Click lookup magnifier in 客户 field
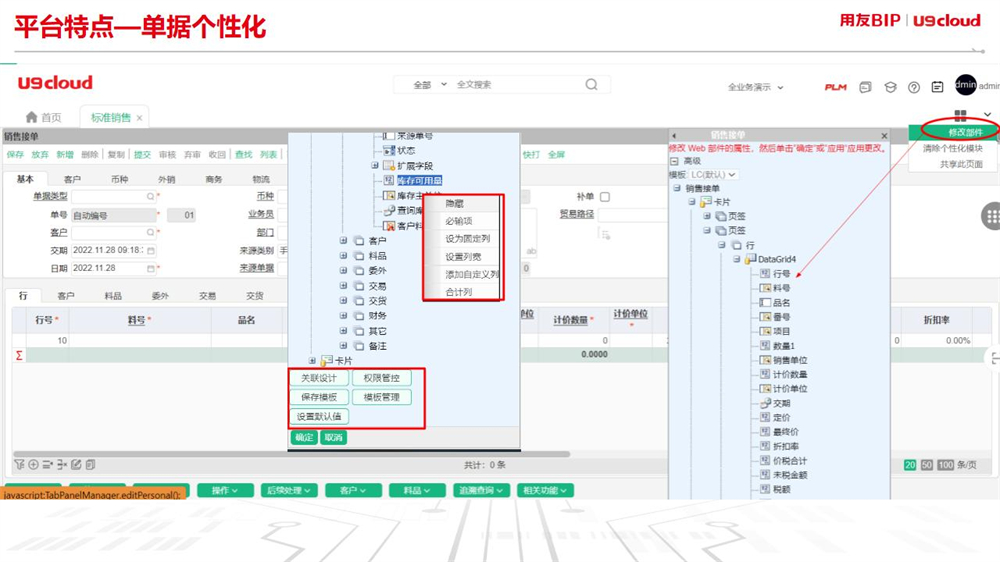 coord(151,232)
